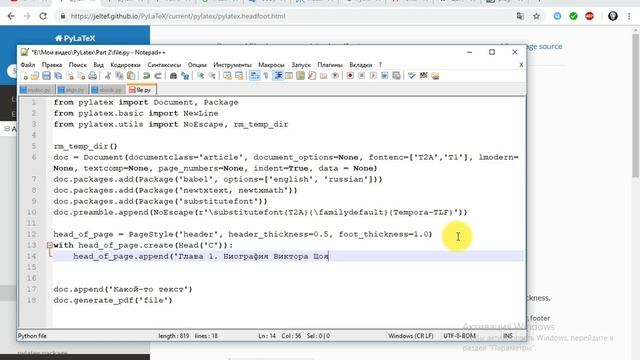Open the Синтаксисы menu
Image resolution: width=640 pixels, height=360 pixels.
(x=164, y=65)
